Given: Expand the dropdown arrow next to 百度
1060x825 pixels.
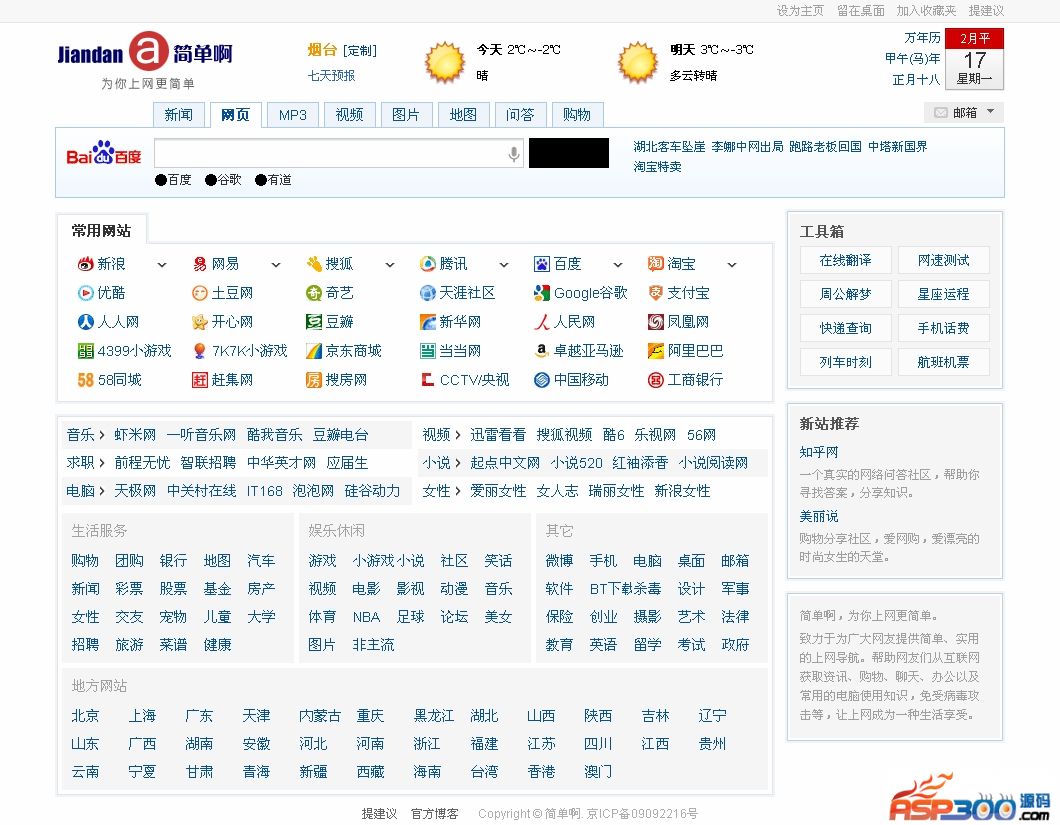Looking at the screenshot, I should tap(618, 265).
